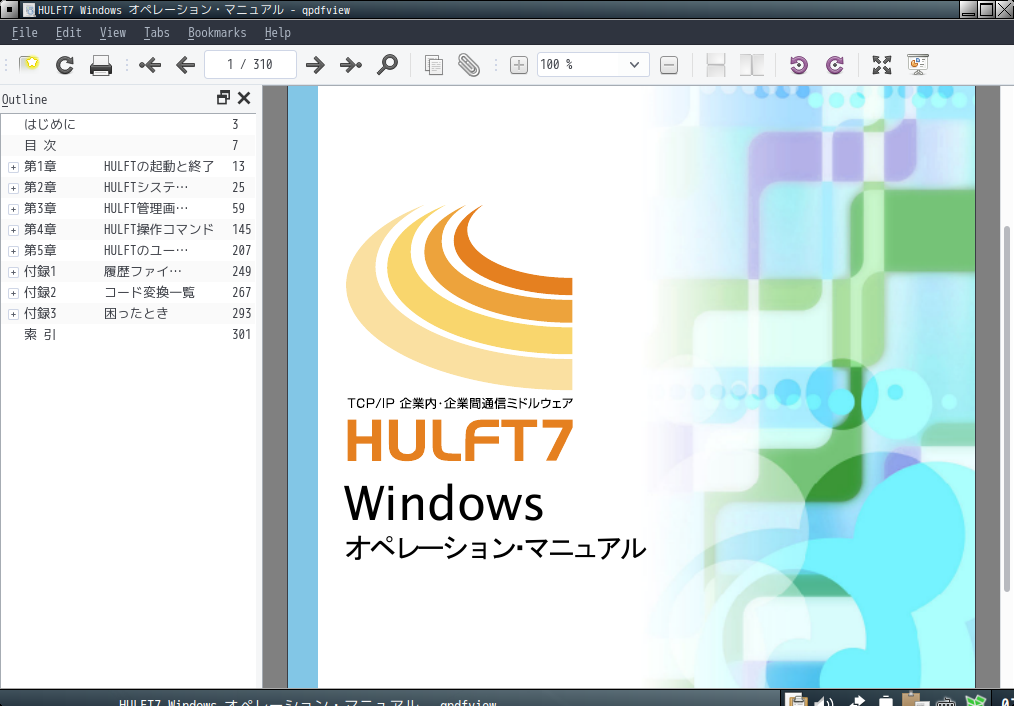Open search with the magnifier icon
This screenshot has width=1014, height=706.
pos(387,65)
